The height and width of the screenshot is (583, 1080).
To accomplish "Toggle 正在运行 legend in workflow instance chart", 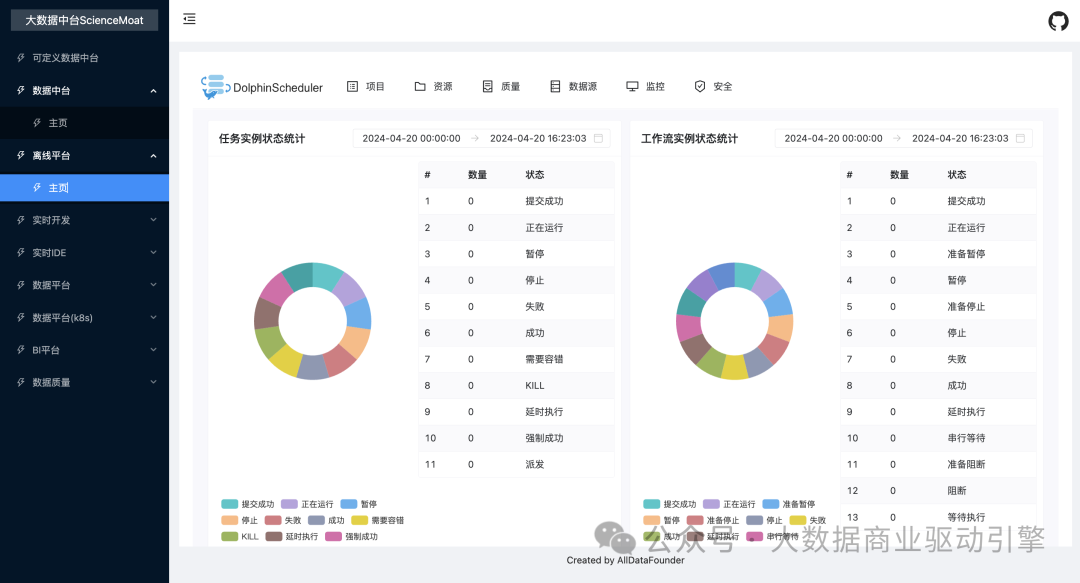I will (729, 504).
